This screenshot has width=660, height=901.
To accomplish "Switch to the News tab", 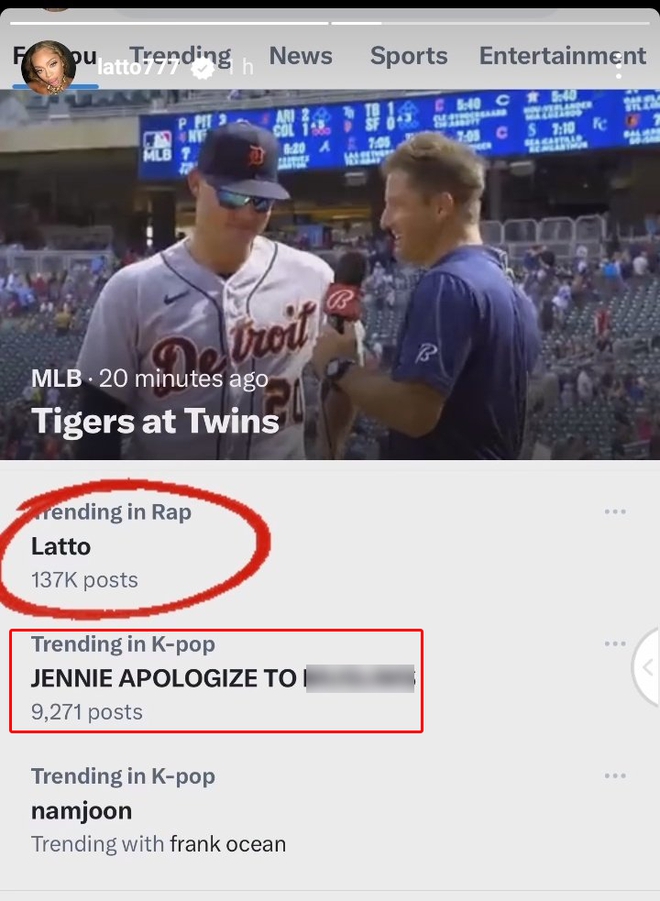I will tap(300, 56).
